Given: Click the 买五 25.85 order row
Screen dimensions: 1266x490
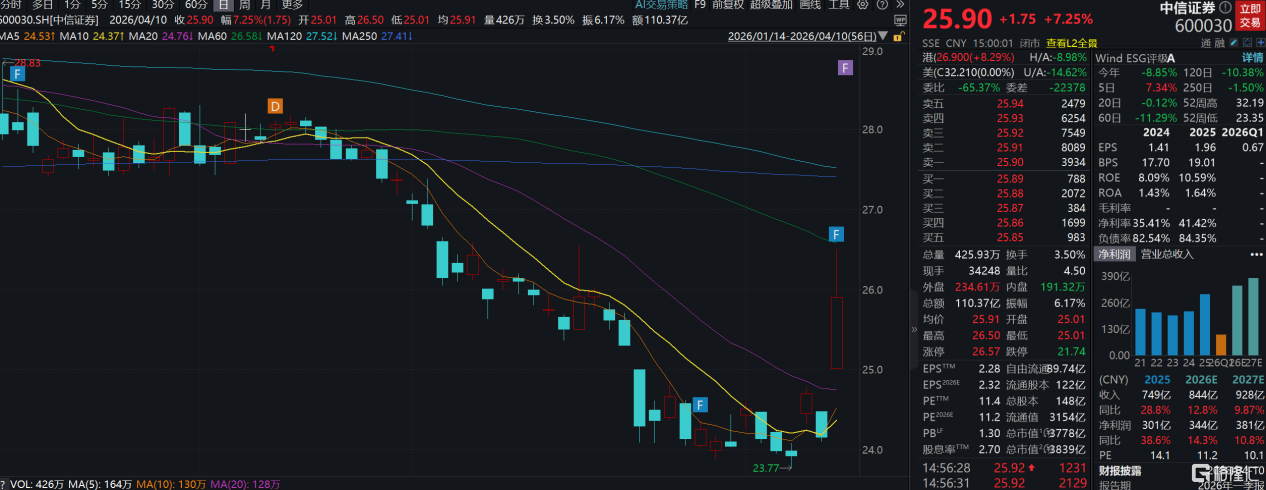Looking at the screenshot, I should pos(1003,238).
